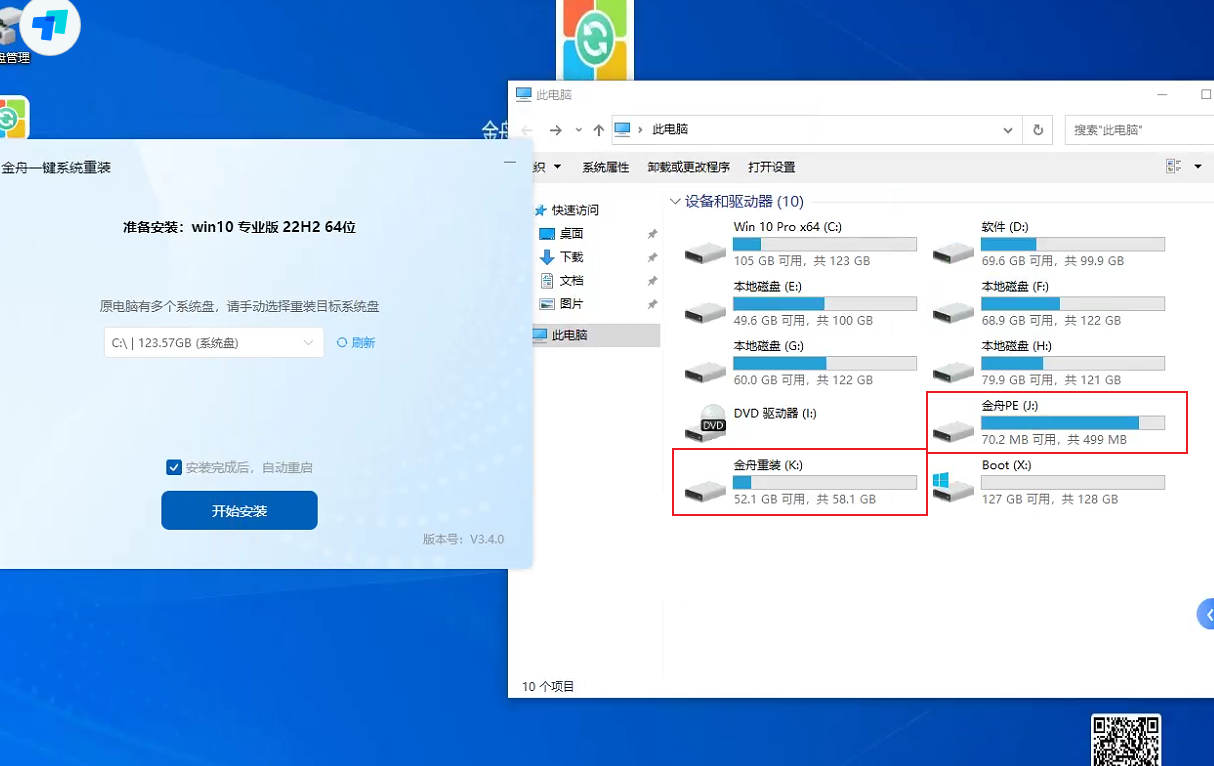The width and height of the screenshot is (1214, 766).
Task: Click the 本地磁盘 (E:) usage bar
Action: [x=824, y=303]
